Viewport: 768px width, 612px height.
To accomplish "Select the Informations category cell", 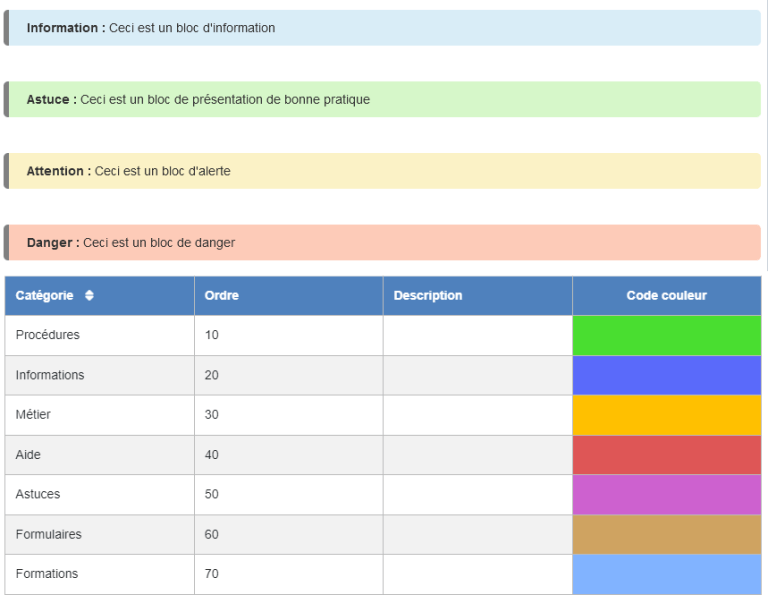I will [50, 375].
